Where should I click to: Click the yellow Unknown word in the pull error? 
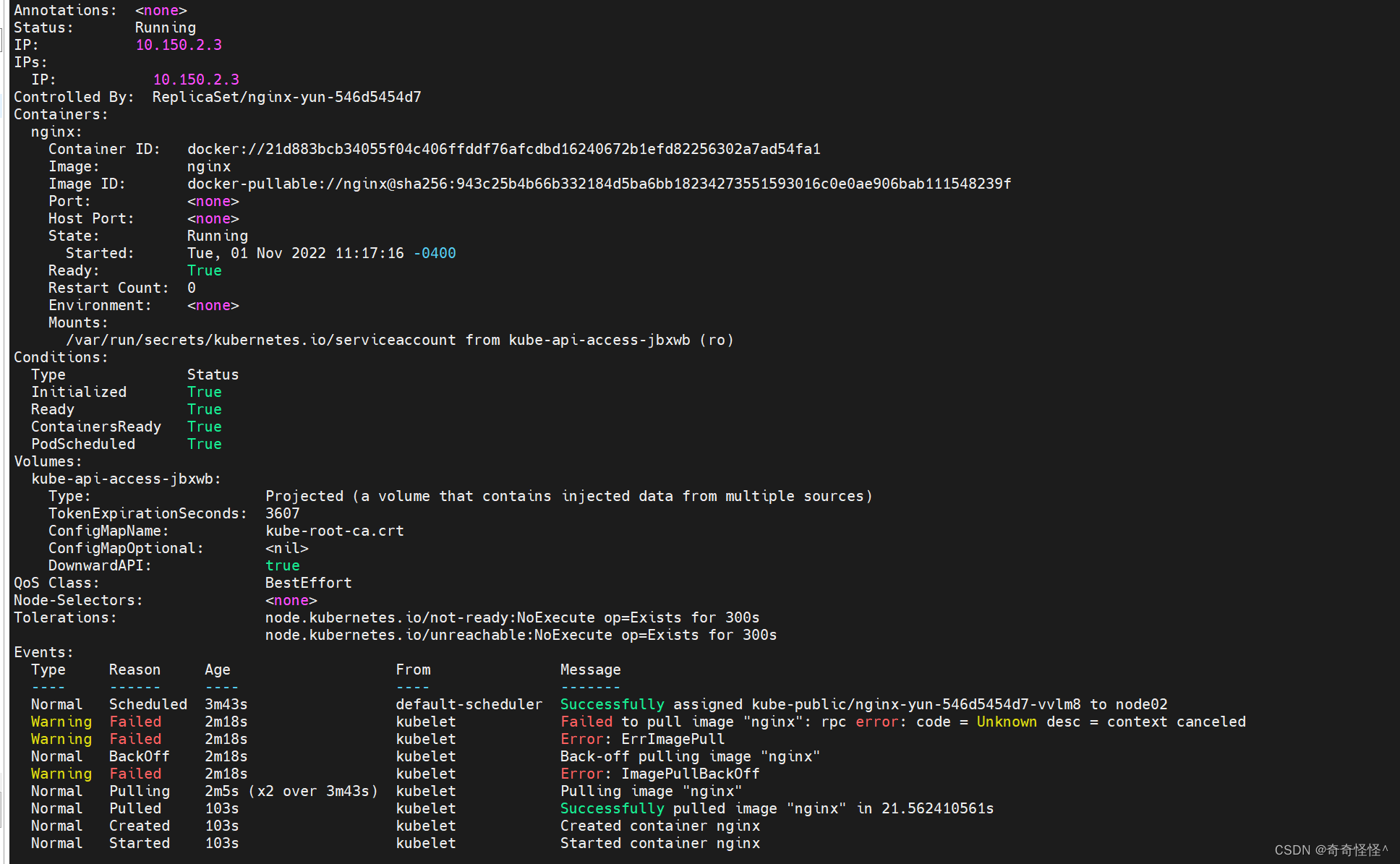pyautogui.click(x=1007, y=722)
